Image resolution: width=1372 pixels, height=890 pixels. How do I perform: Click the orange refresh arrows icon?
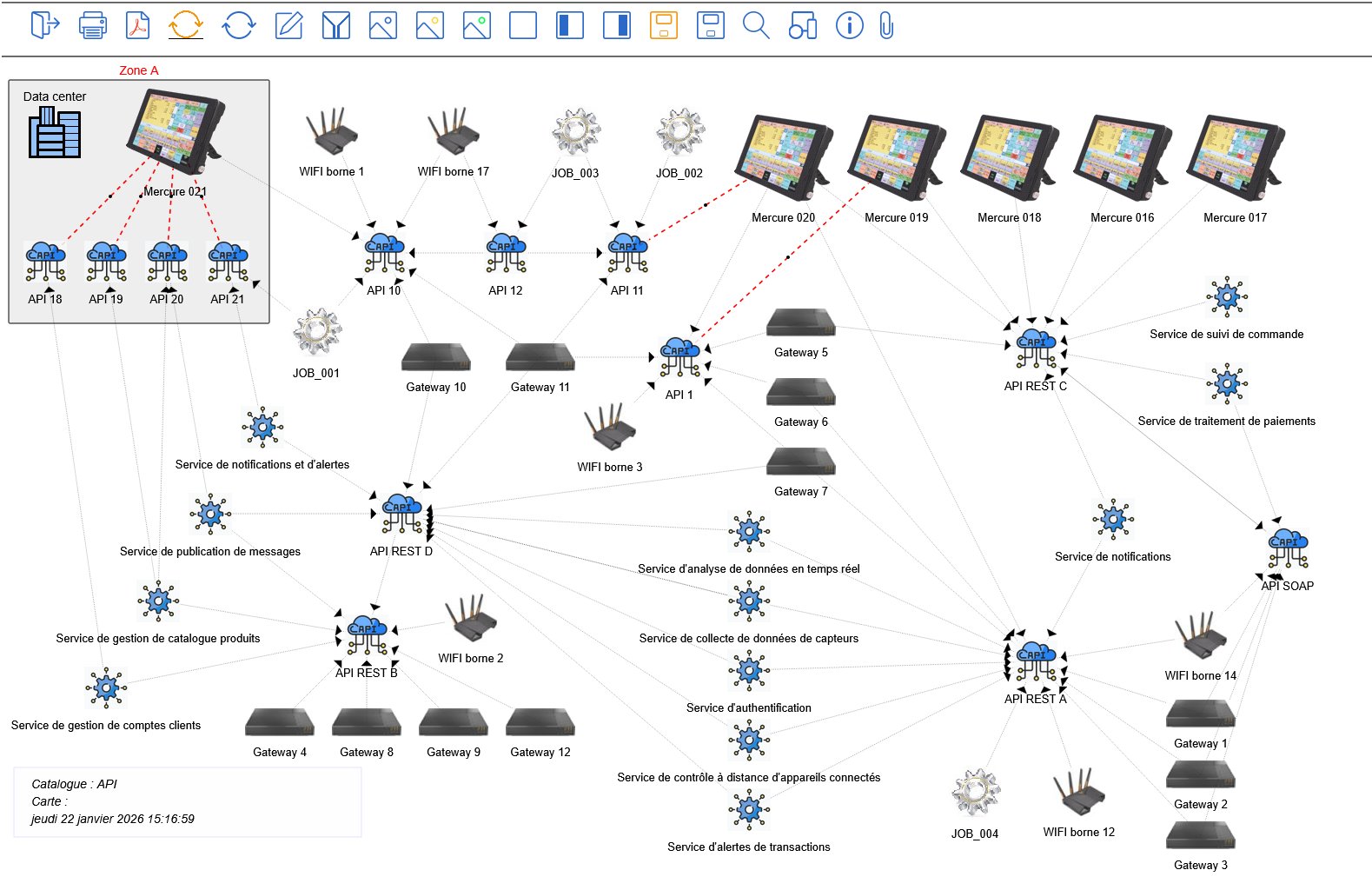[185, 25]
